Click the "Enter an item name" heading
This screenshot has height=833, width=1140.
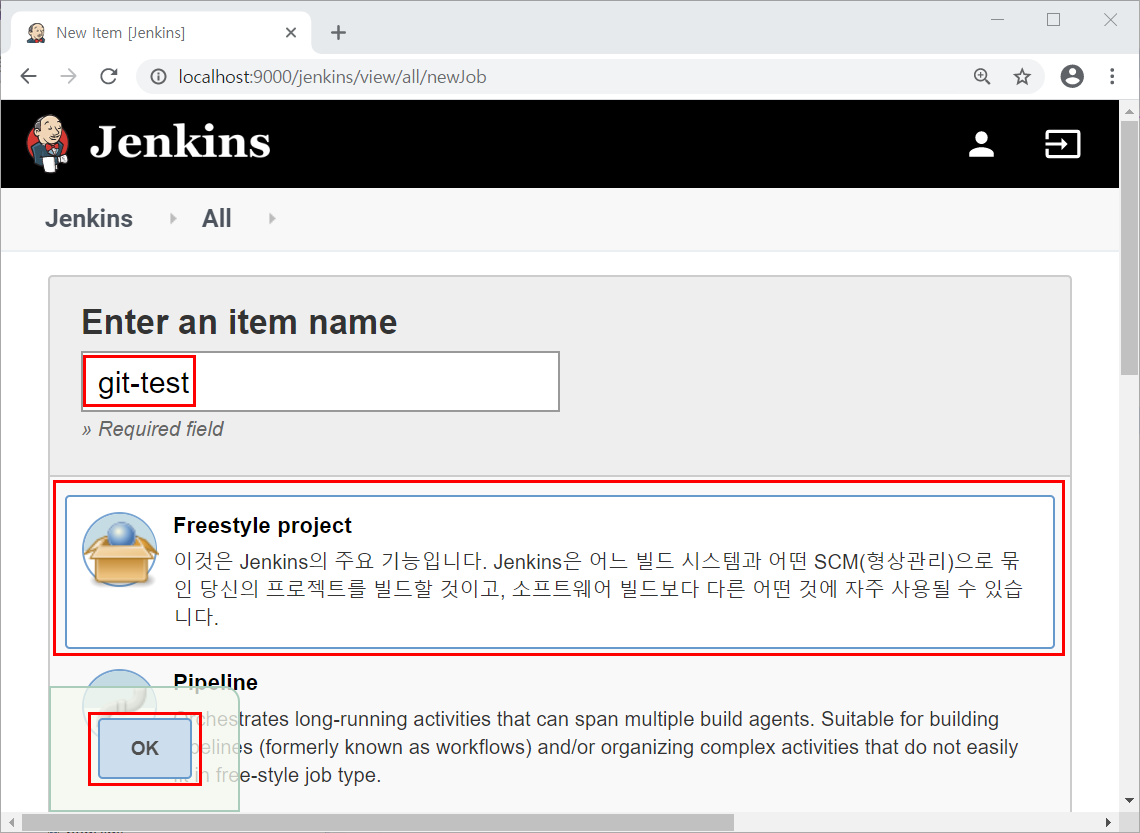coord(239,322)
